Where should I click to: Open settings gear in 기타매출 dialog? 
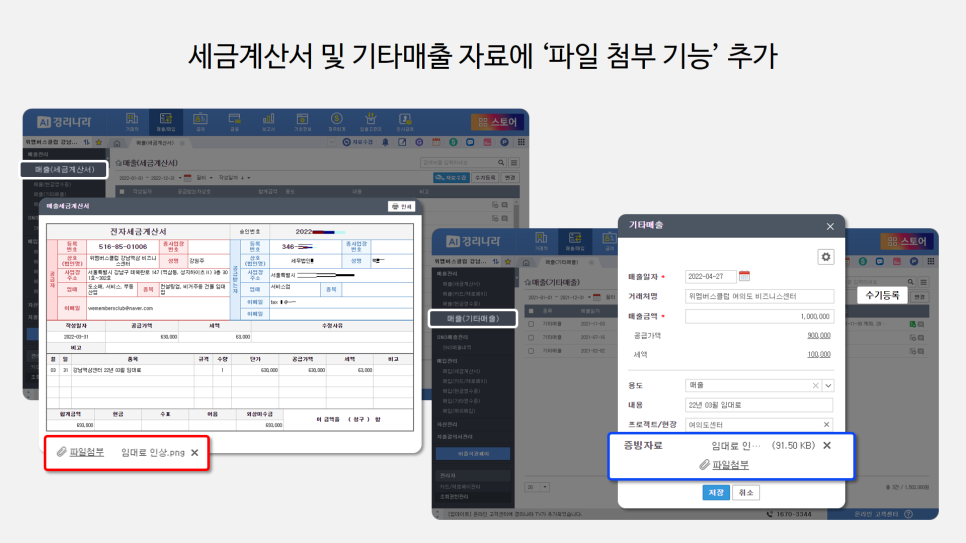tap(826, 257)
